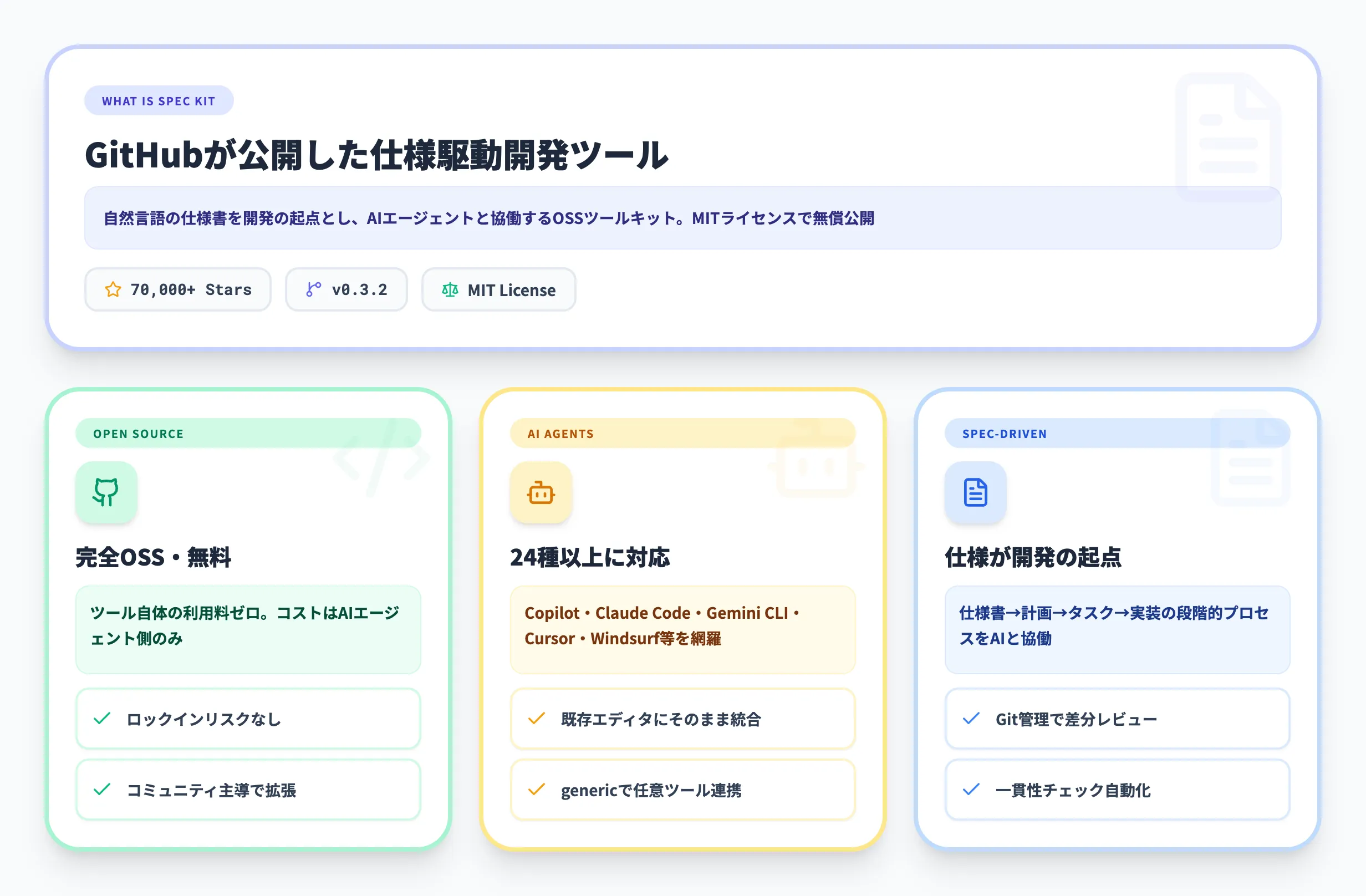Expand the AI AGENTS section header
Image resolution: width=1366 pixels, height=896 pixels.
pyautogui.click(x=682, y=434)
